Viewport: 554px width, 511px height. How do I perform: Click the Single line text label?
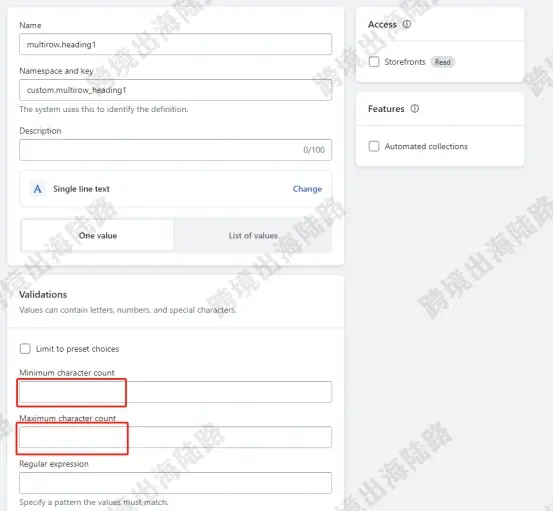[x=81, y=189]
